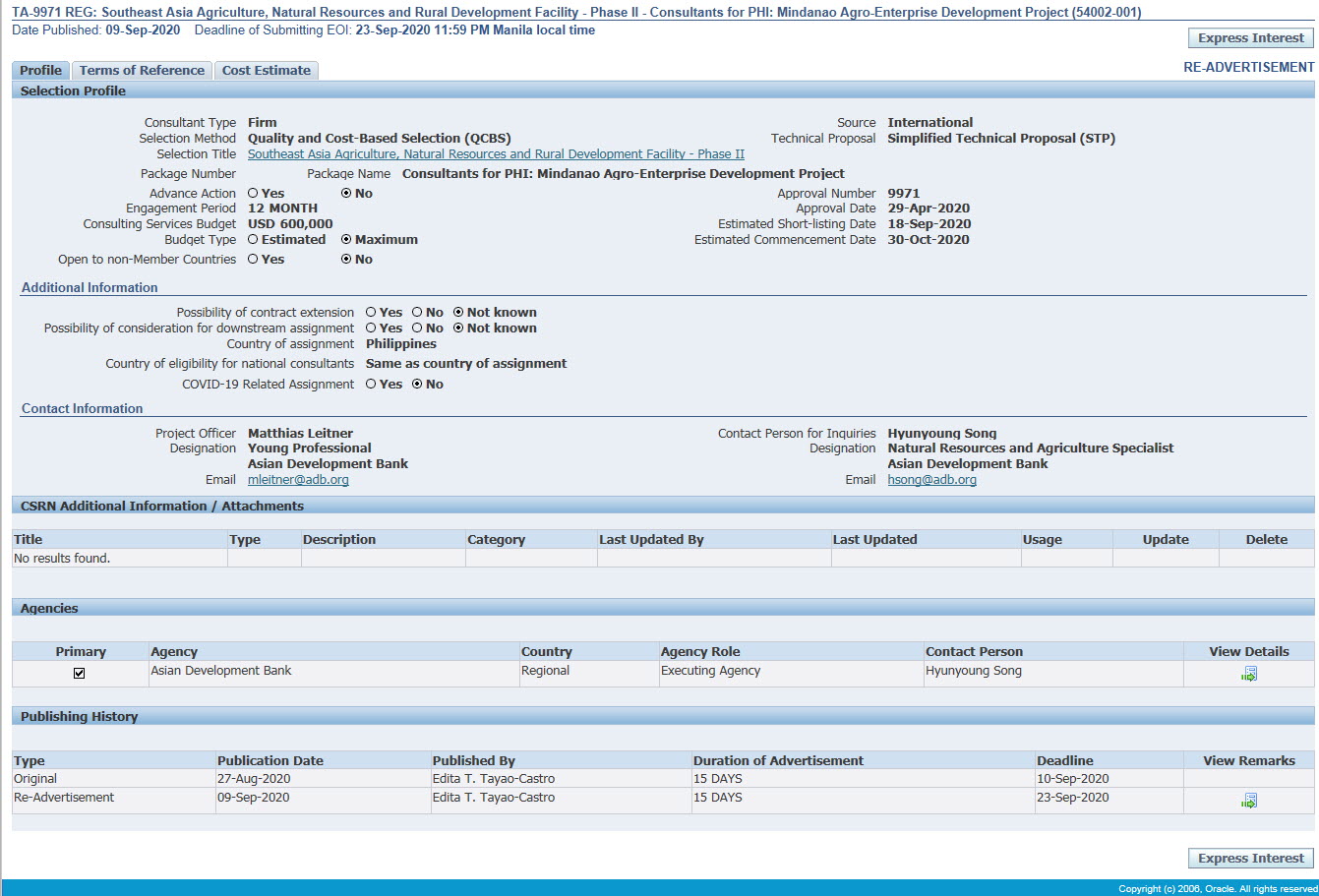1319x896 pixels.
Task: Choose Estimated budget type
Action: tap(253, 240)
